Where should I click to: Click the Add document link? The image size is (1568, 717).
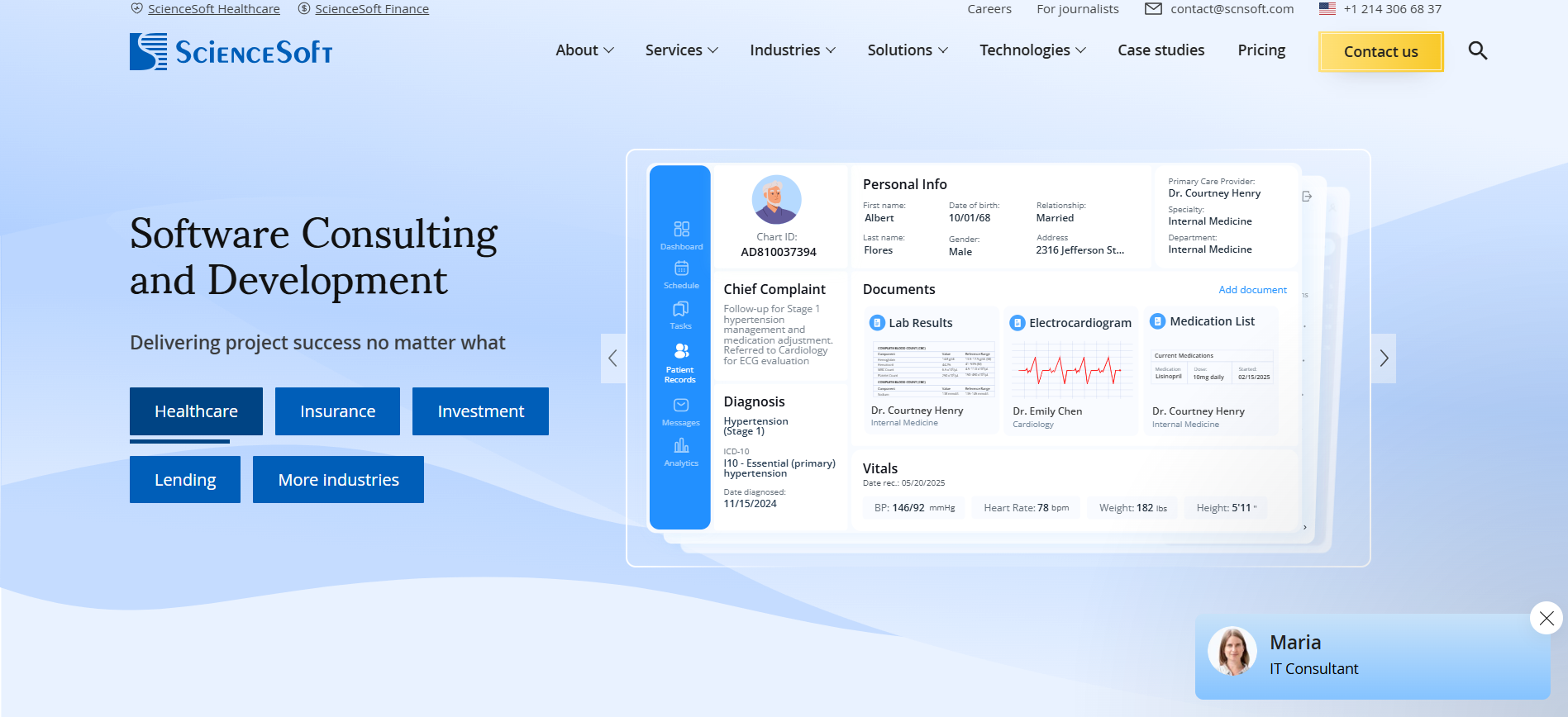1252,290
